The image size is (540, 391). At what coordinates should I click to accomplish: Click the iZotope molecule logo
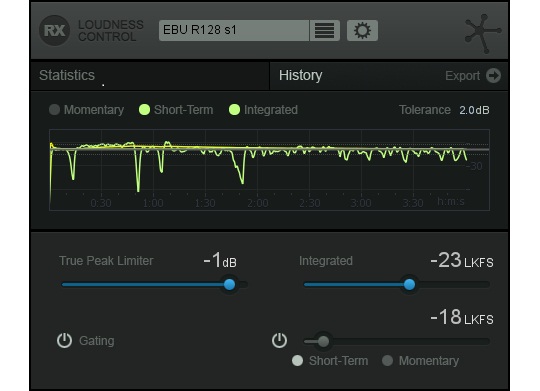click(x=482, y=33)
